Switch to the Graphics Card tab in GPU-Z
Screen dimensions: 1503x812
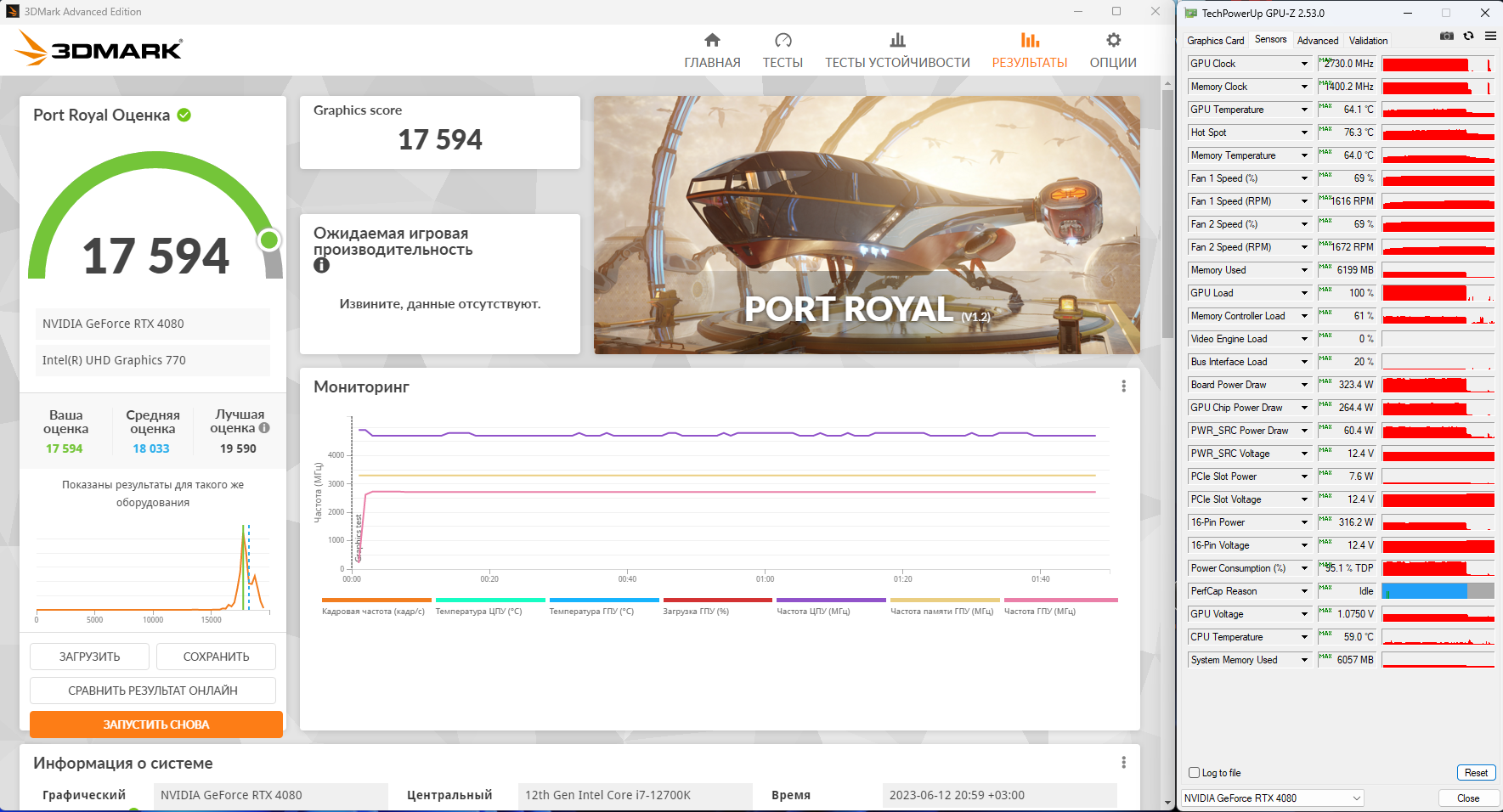pos(1215,41)
